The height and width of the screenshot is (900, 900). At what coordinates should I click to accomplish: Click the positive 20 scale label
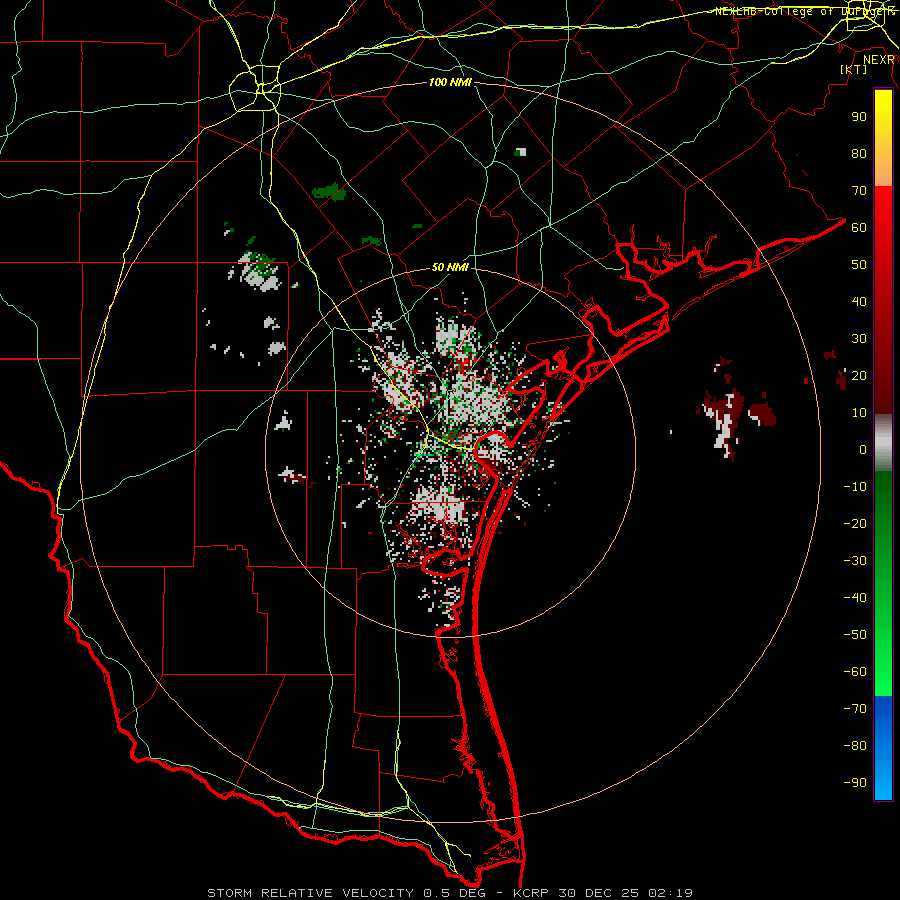point(859,376)
